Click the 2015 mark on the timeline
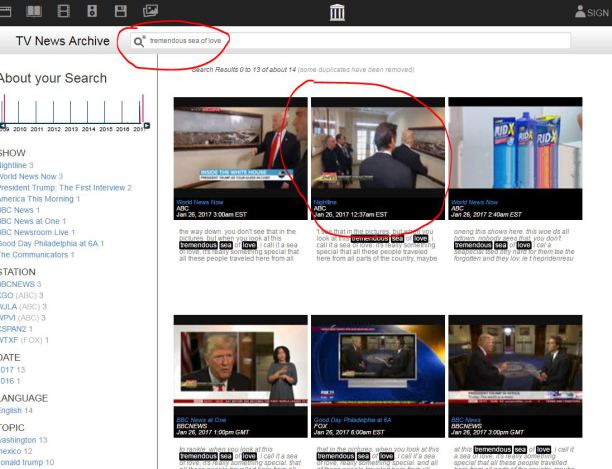Screen dimensions: 612x469 (x=105, y=129)
